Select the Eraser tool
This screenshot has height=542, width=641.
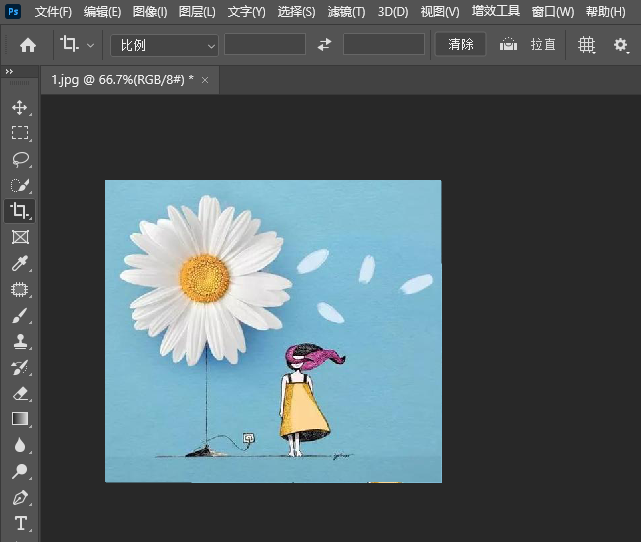[x=19, y=394]
